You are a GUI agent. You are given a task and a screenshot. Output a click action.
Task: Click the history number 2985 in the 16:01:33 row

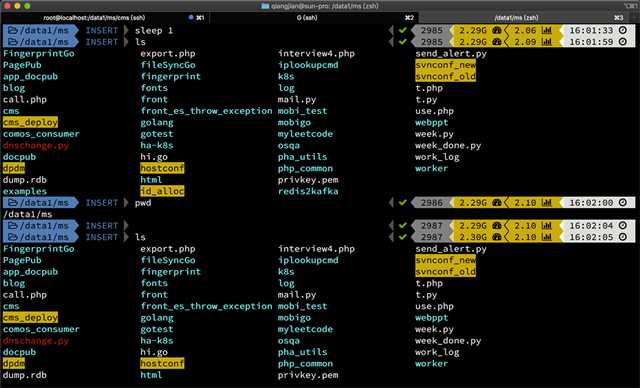coord(431,30)
